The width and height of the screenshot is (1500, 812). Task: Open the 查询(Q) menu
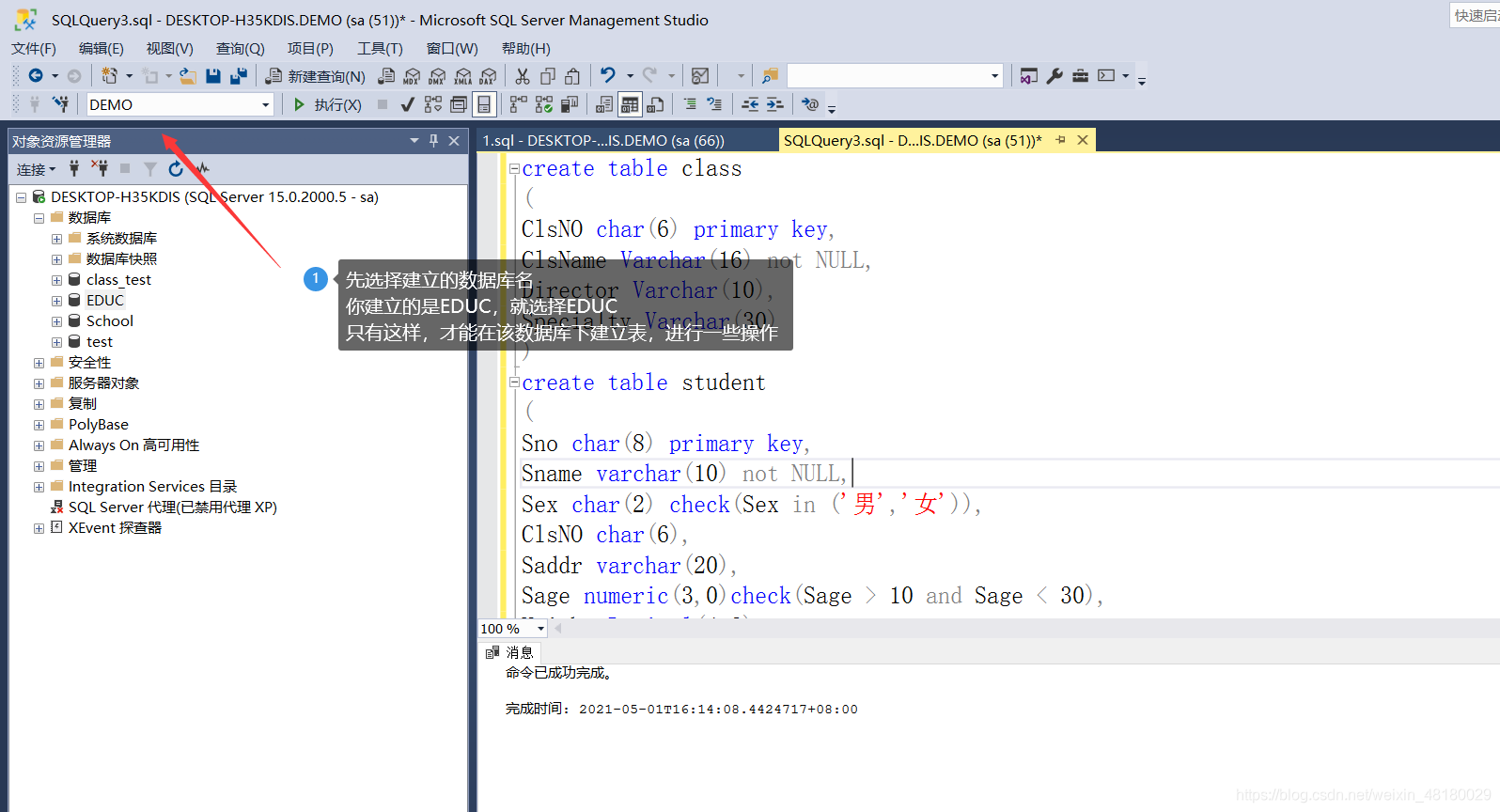pyautogui.click(x=241, y=49)
